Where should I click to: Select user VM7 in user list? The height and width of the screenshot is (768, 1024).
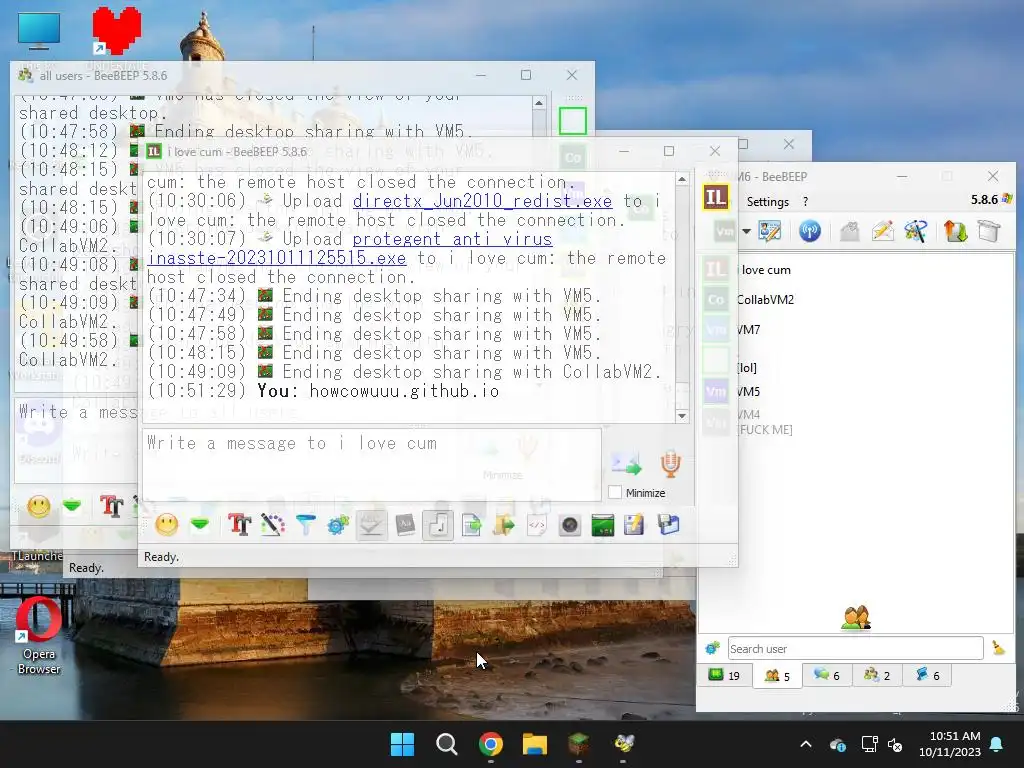[x=857, y=330]
